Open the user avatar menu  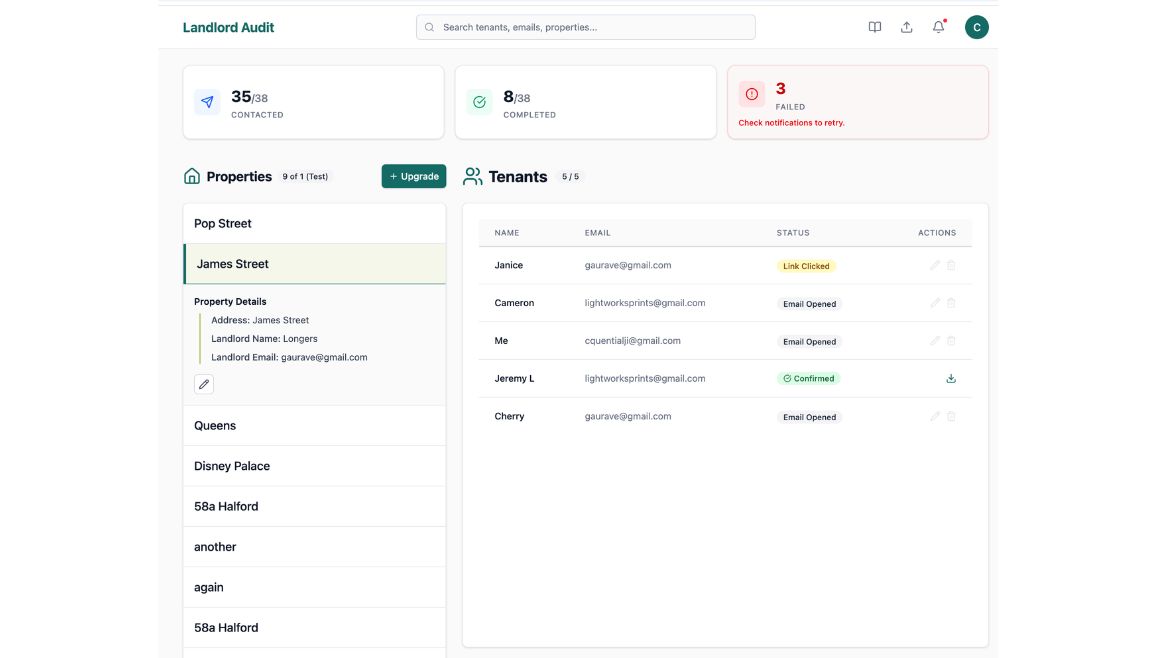coord(976,27)
